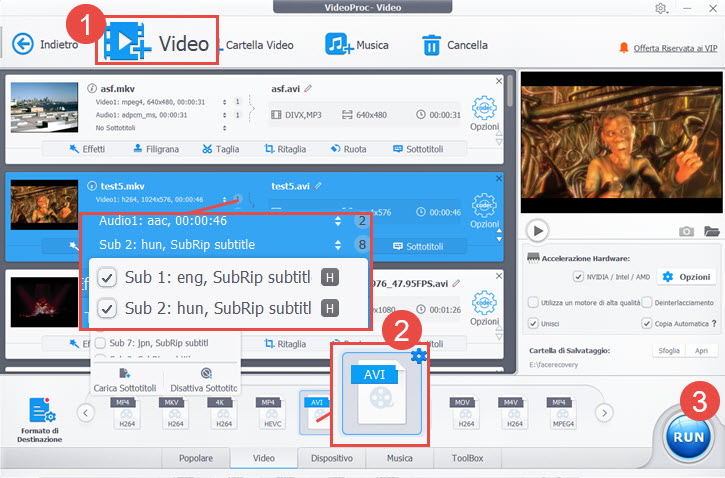725x478 pixels.
Task: Toggle Copia Automatica checkbox
Action: (x=646, y=323)
